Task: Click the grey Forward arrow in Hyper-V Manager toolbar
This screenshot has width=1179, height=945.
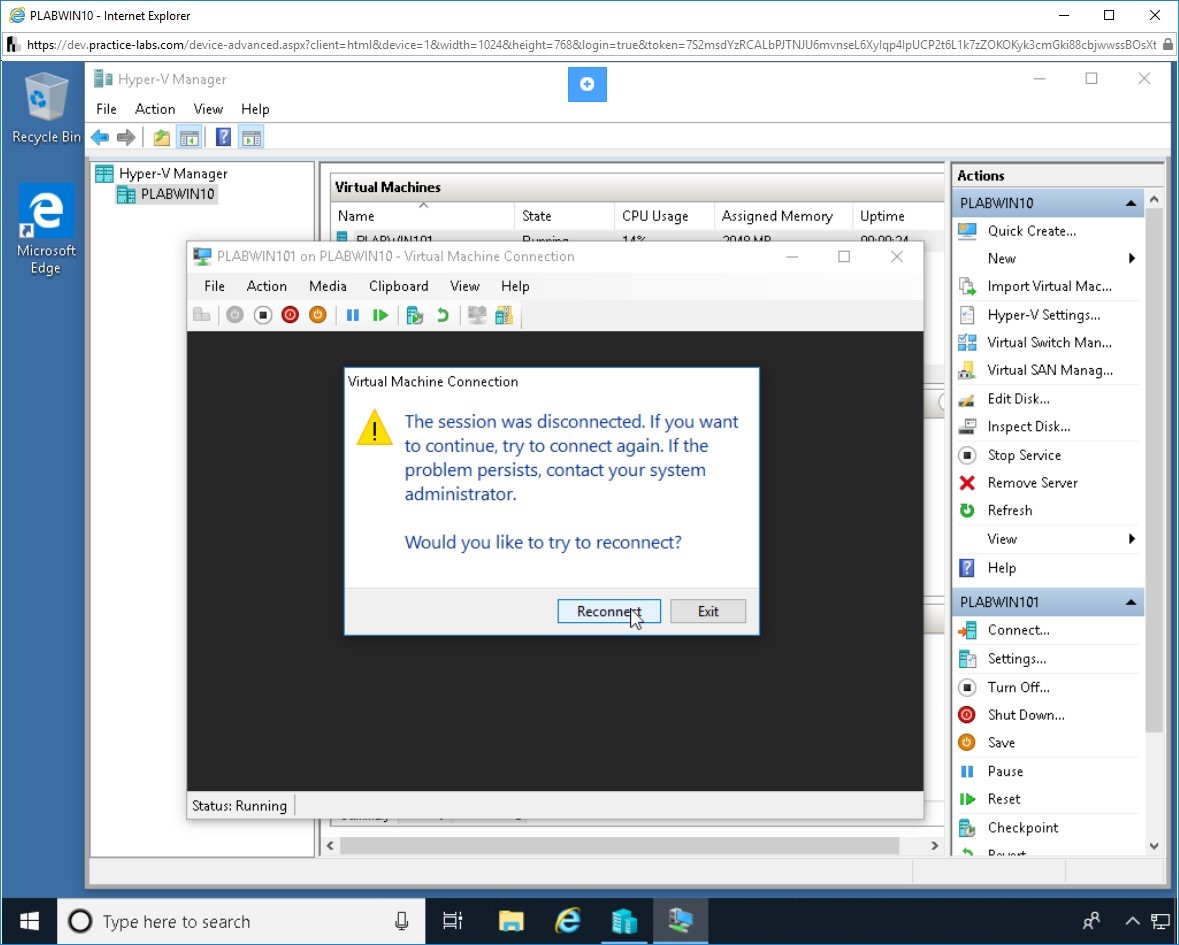Action: point(126,138)
